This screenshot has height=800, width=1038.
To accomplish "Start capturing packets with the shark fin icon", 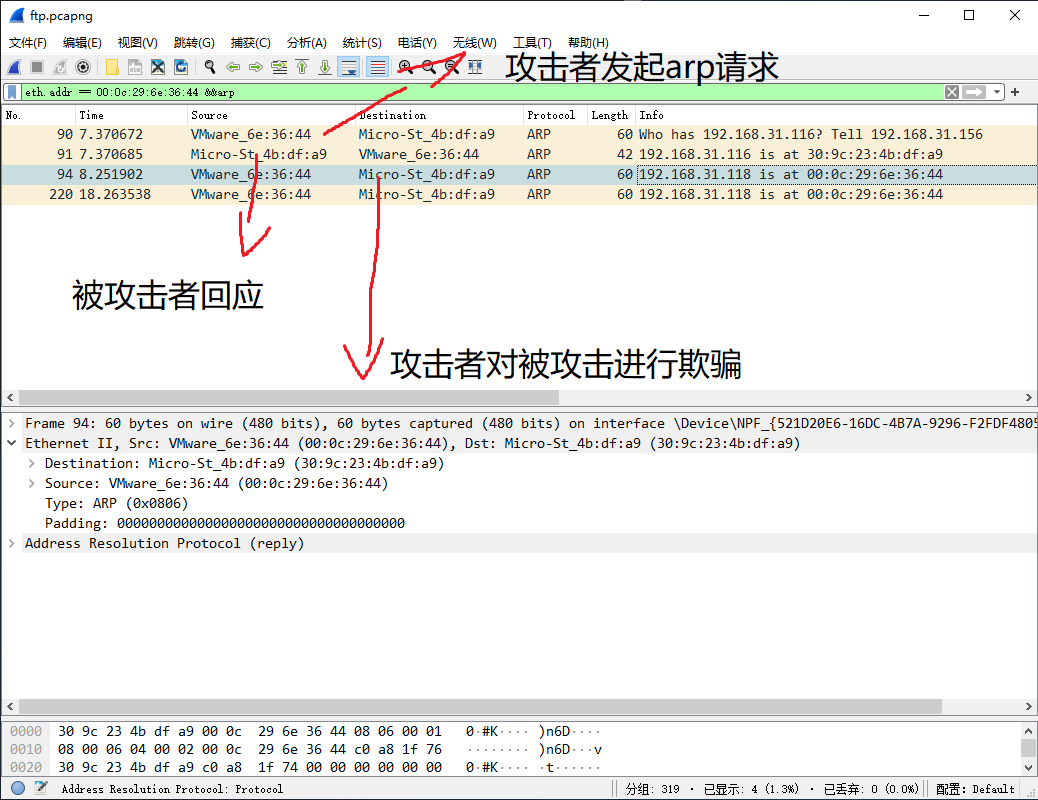I will 15,67.
